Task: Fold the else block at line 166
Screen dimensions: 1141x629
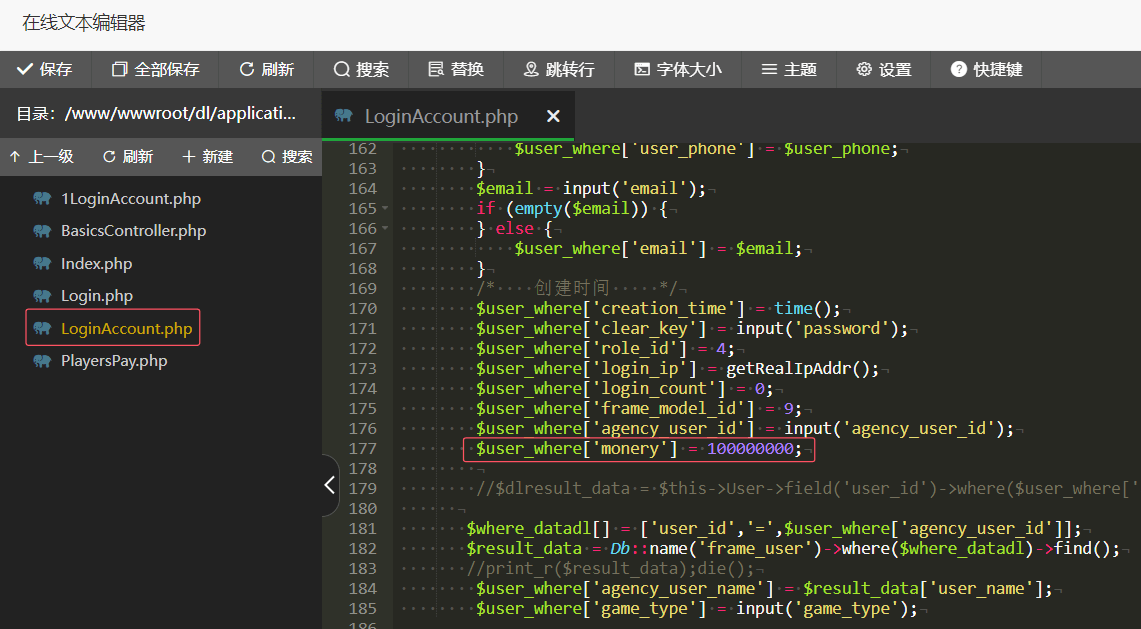Action: click(386, 229)
